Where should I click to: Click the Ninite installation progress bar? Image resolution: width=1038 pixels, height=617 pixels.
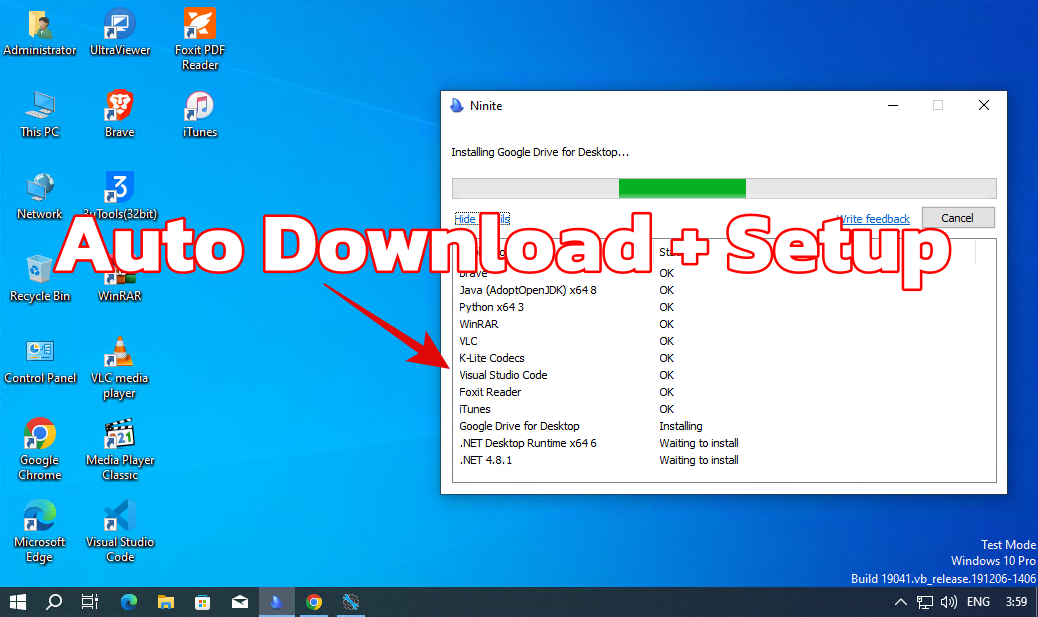pyautogui.click(x=724, y=188)
